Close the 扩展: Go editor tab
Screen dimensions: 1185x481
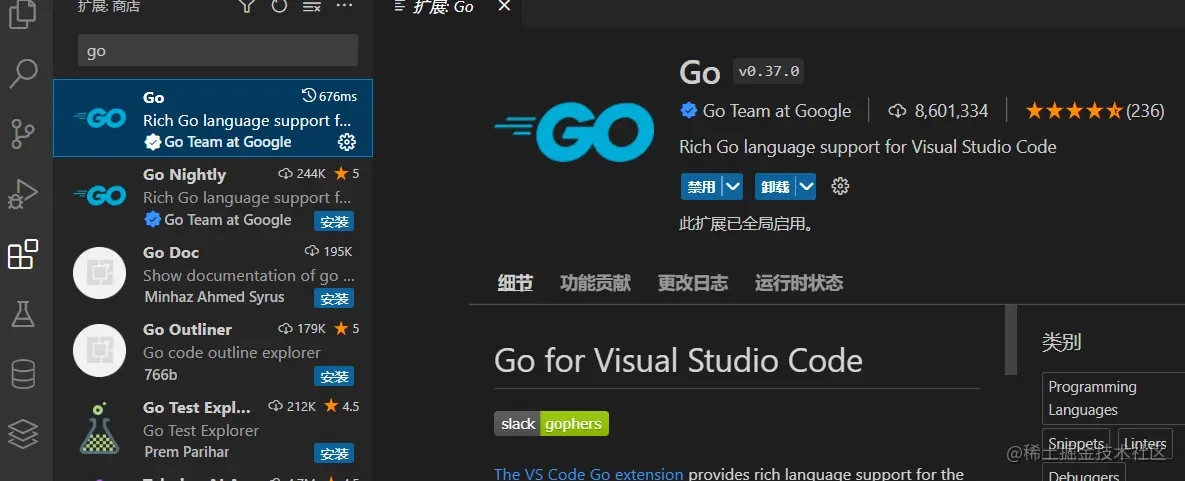click(x=504, y=6)
